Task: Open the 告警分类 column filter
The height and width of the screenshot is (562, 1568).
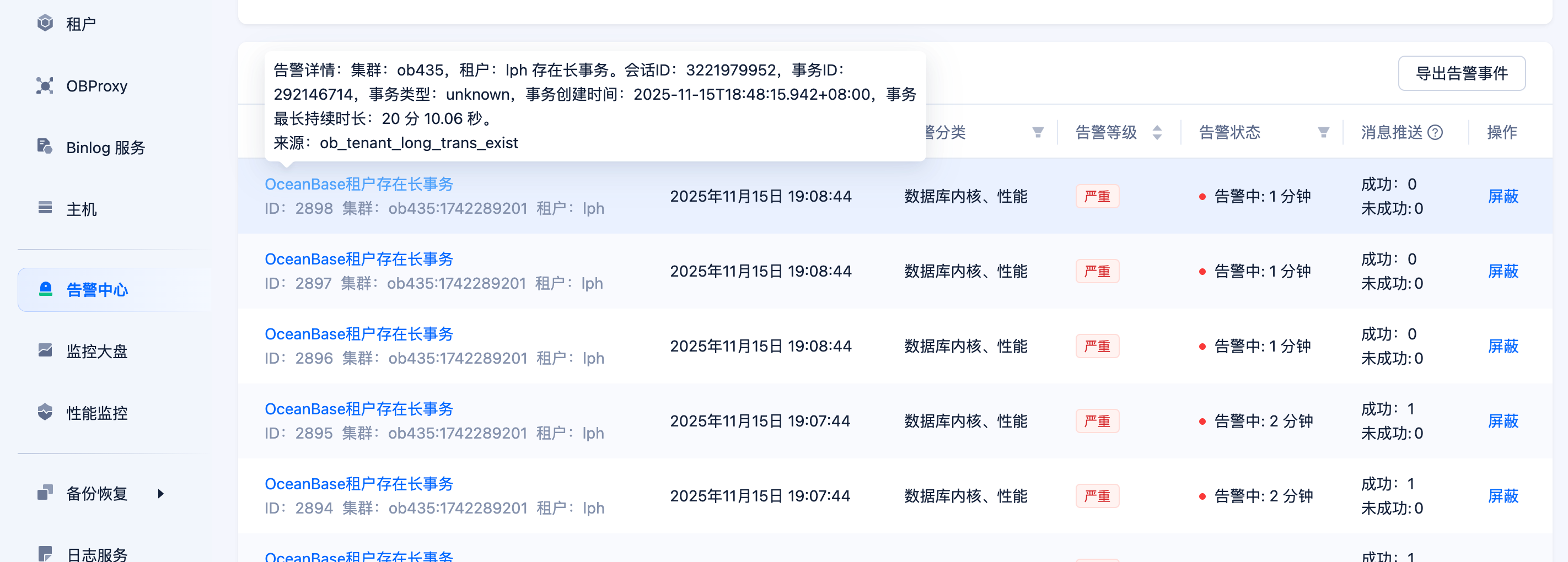Action: tap(1038, 133)
